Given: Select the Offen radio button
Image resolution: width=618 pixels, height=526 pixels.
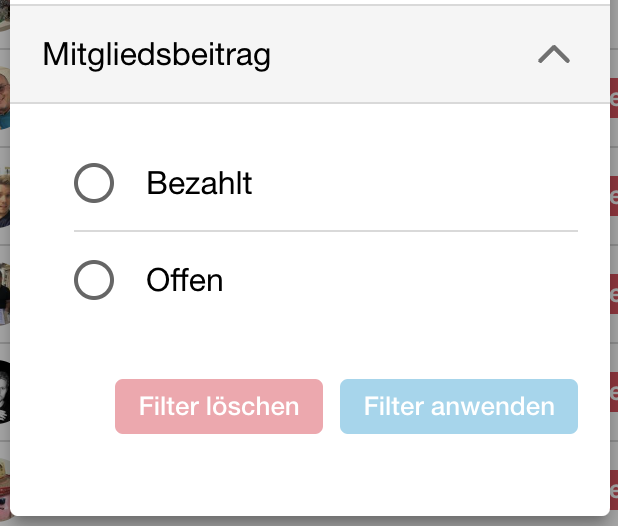Looking at the screenshot, I should [94, 280].
